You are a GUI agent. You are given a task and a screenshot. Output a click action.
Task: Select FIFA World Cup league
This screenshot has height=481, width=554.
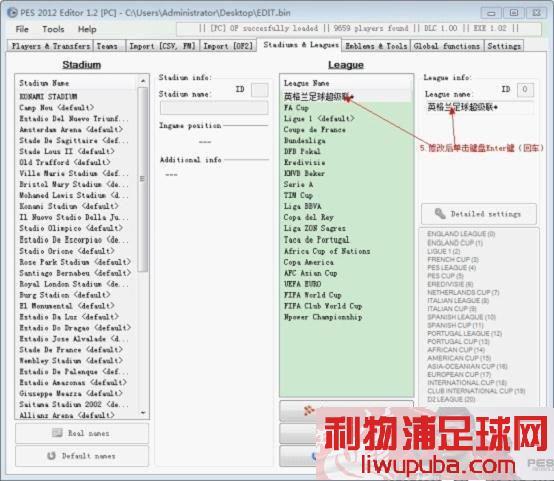[x=347, y=295]
